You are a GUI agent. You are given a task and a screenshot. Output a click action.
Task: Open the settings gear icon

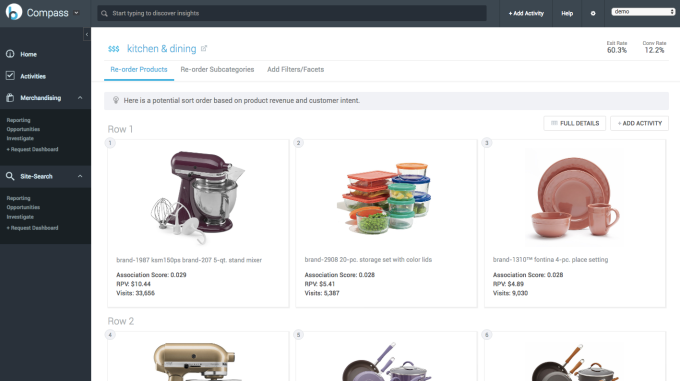[x=593, y=13]
